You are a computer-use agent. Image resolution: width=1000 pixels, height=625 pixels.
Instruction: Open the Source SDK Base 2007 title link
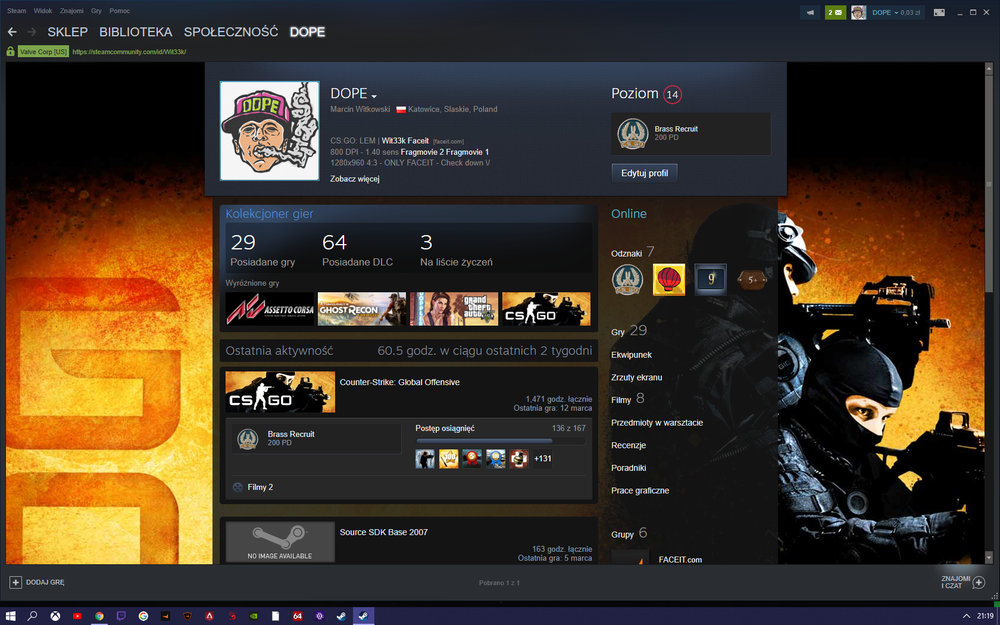383,532
